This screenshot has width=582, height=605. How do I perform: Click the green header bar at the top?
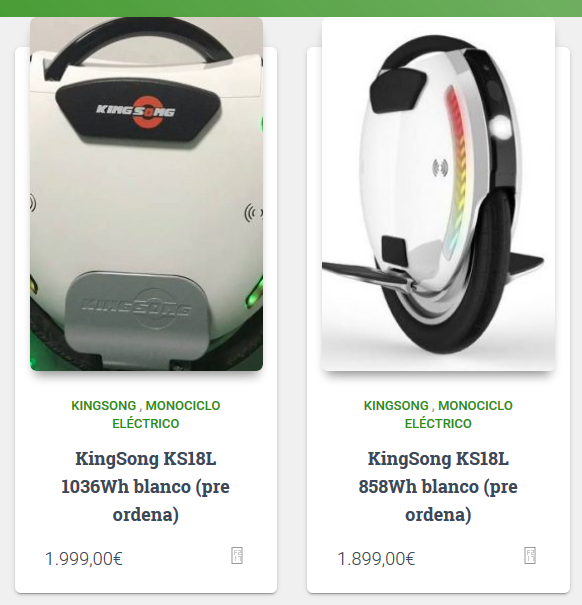click(x=291, y=8)
